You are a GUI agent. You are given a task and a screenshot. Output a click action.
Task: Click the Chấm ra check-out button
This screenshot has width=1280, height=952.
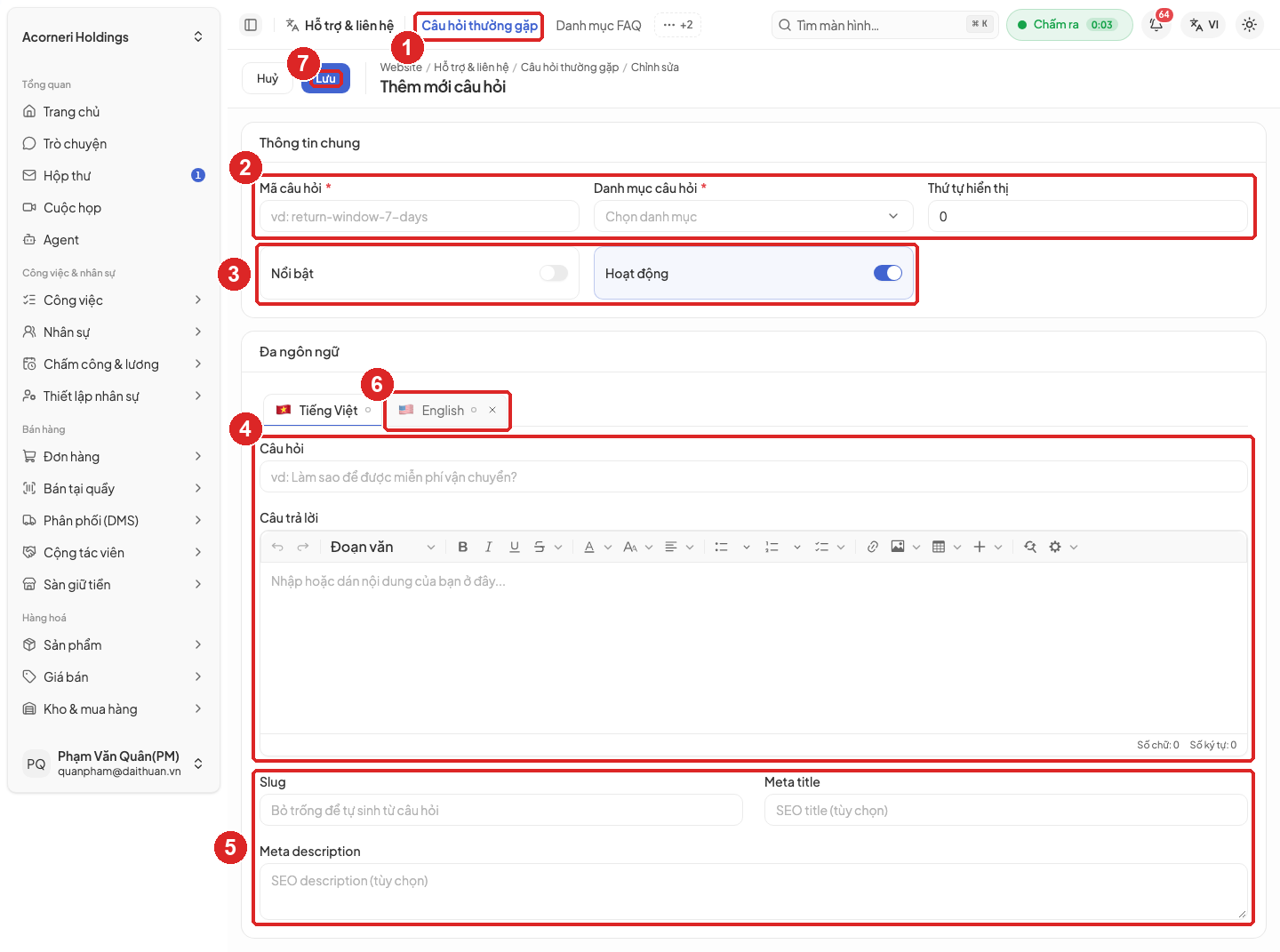1069,25
